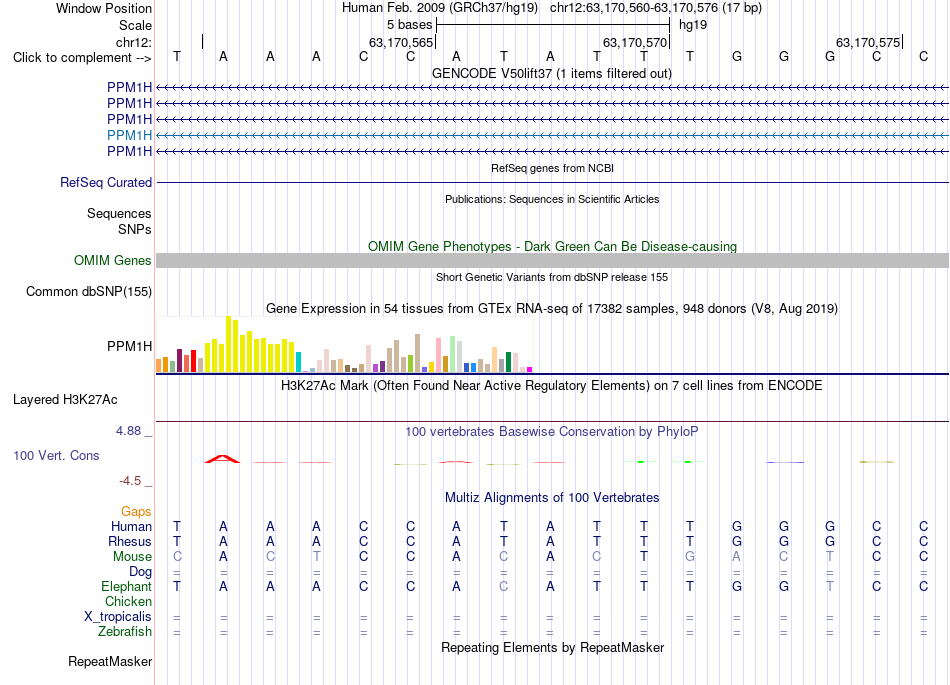Select the 'Scale' label
The image size is (950, 685).
(x=135, y=25)
